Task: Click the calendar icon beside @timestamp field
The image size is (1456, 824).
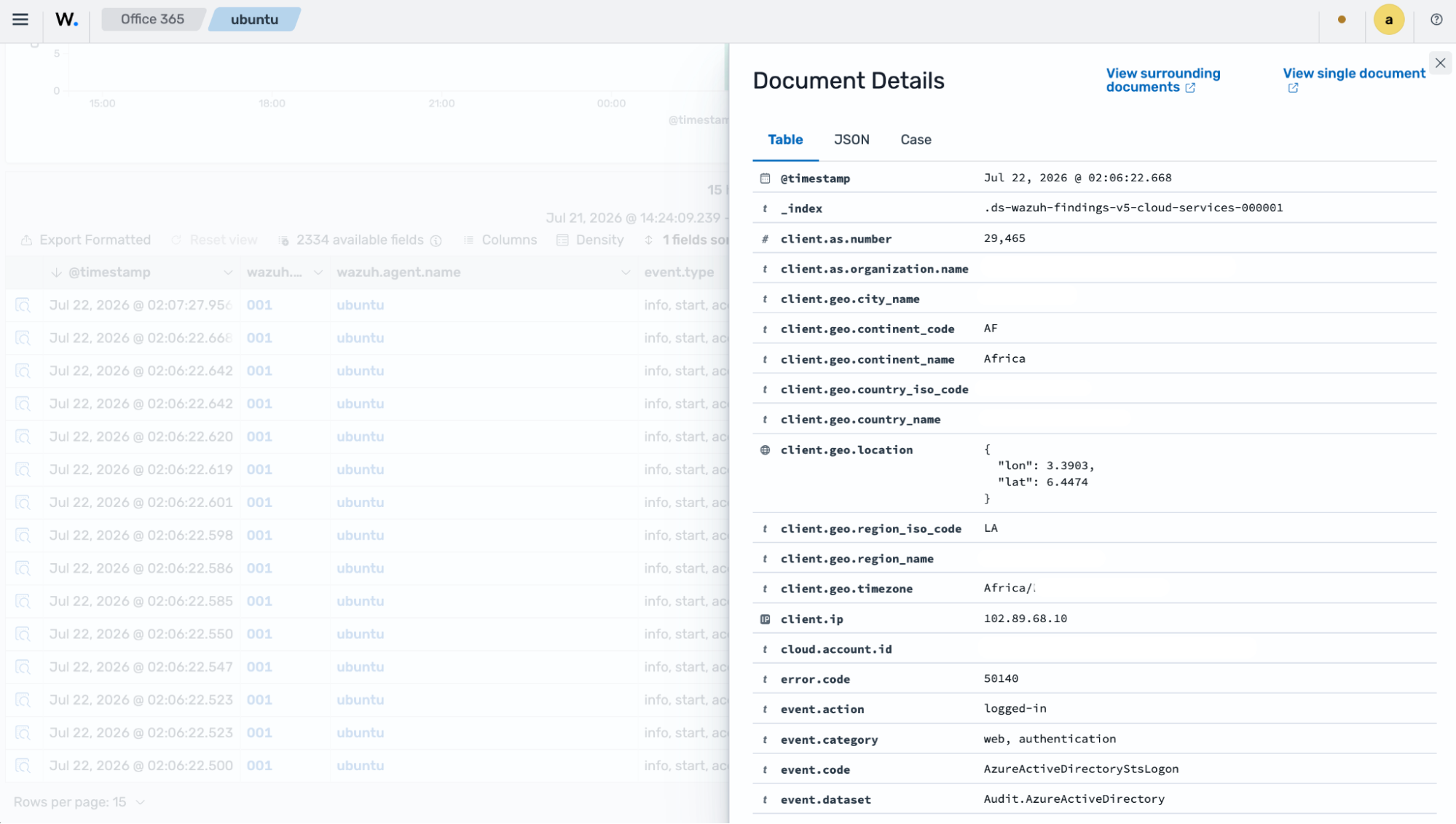Action: 765,178
